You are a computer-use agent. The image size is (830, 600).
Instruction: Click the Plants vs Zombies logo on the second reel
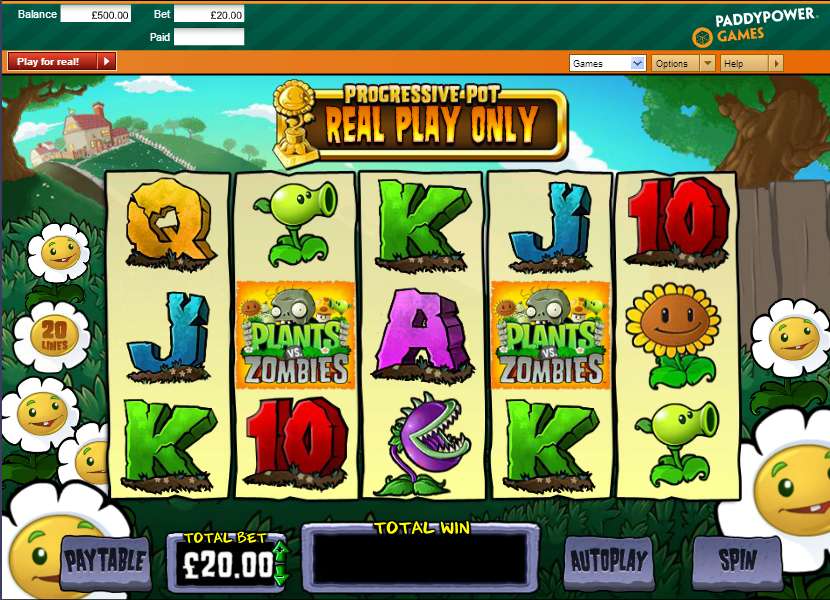click(295, 335)
